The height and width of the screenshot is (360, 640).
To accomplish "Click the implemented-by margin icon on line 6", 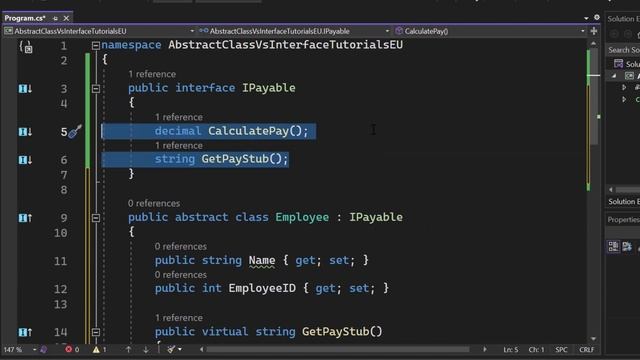I will coord(25,160).
